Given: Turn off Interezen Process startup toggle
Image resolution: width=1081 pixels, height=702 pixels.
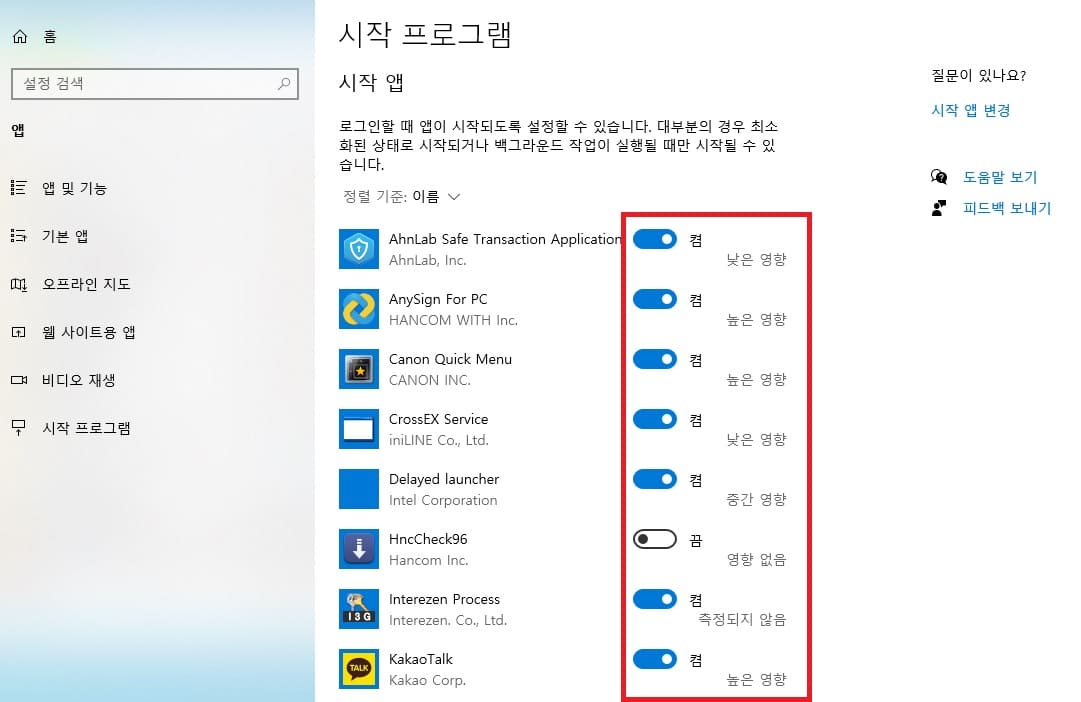Looking at the screenshot, I should 655,599.
